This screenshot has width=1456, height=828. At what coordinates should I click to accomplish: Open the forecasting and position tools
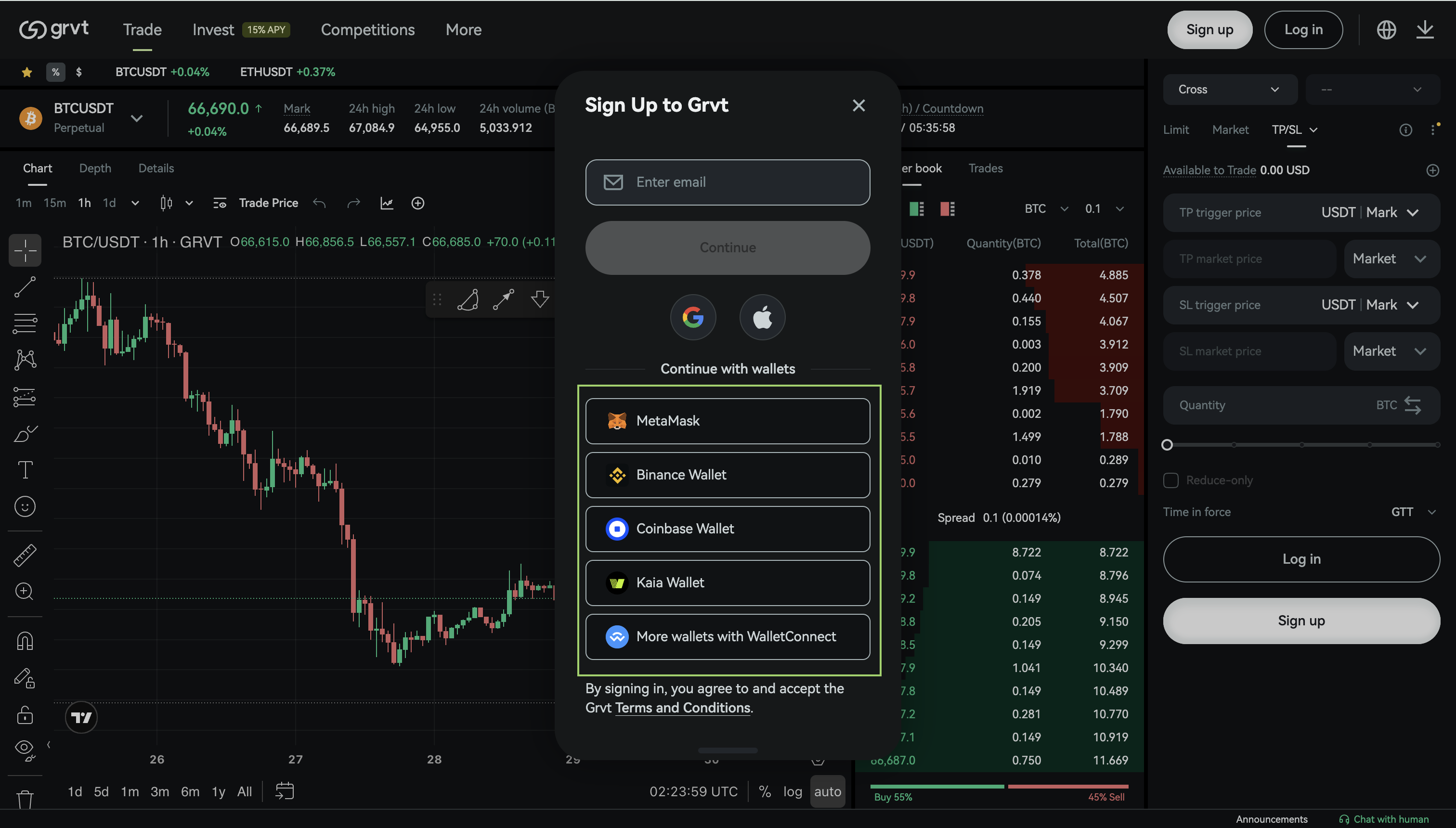(25, 397)
